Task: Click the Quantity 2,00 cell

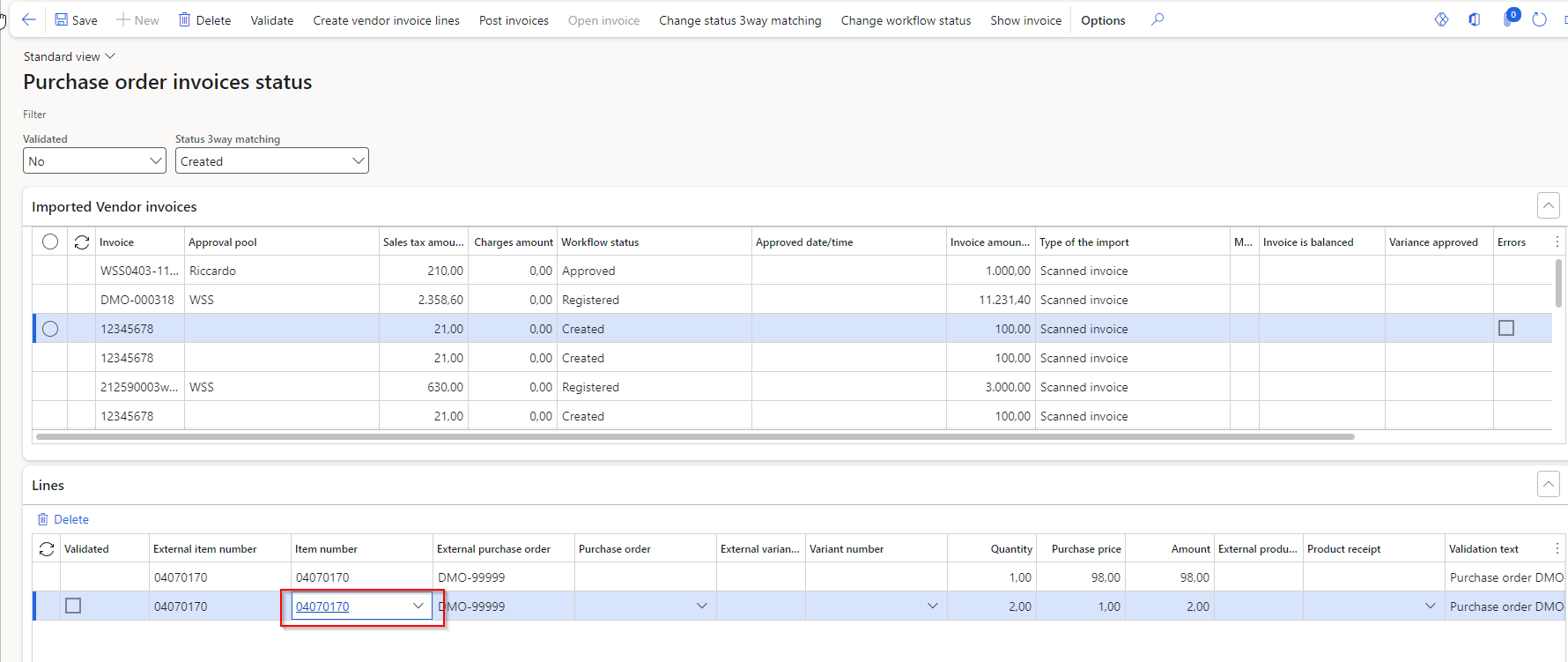Action: coord(992,606)
